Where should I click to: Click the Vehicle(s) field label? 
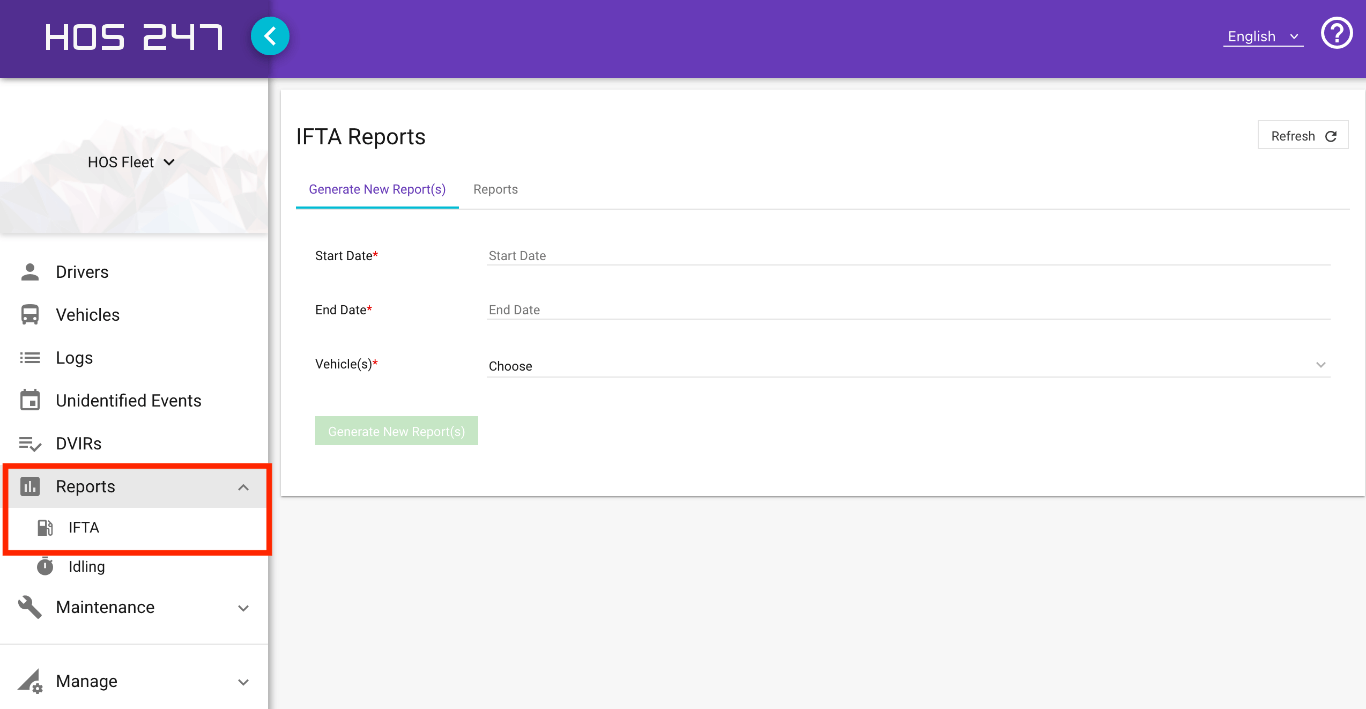point(346,364)
